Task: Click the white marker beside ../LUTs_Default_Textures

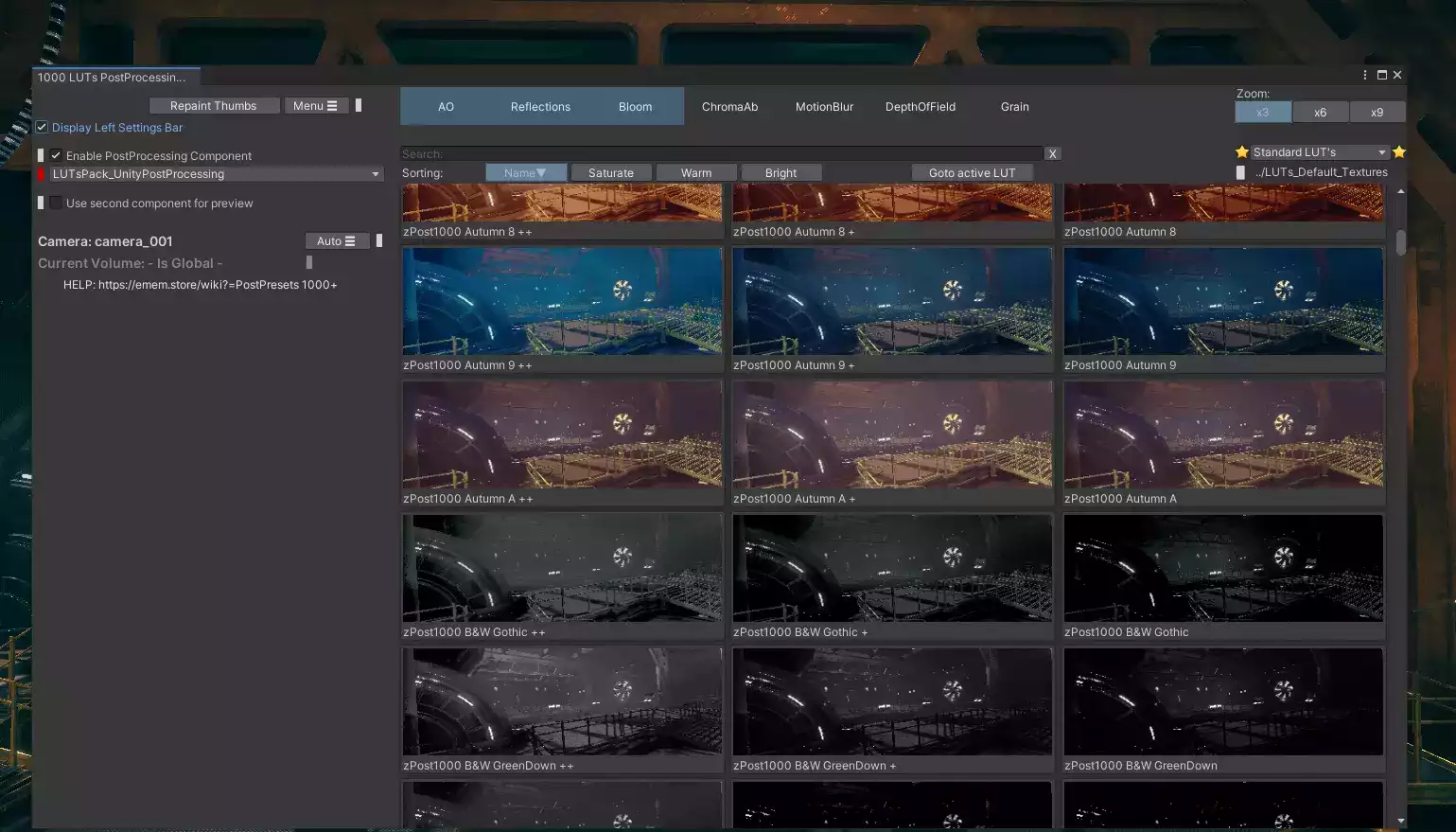Action: 1240,172
